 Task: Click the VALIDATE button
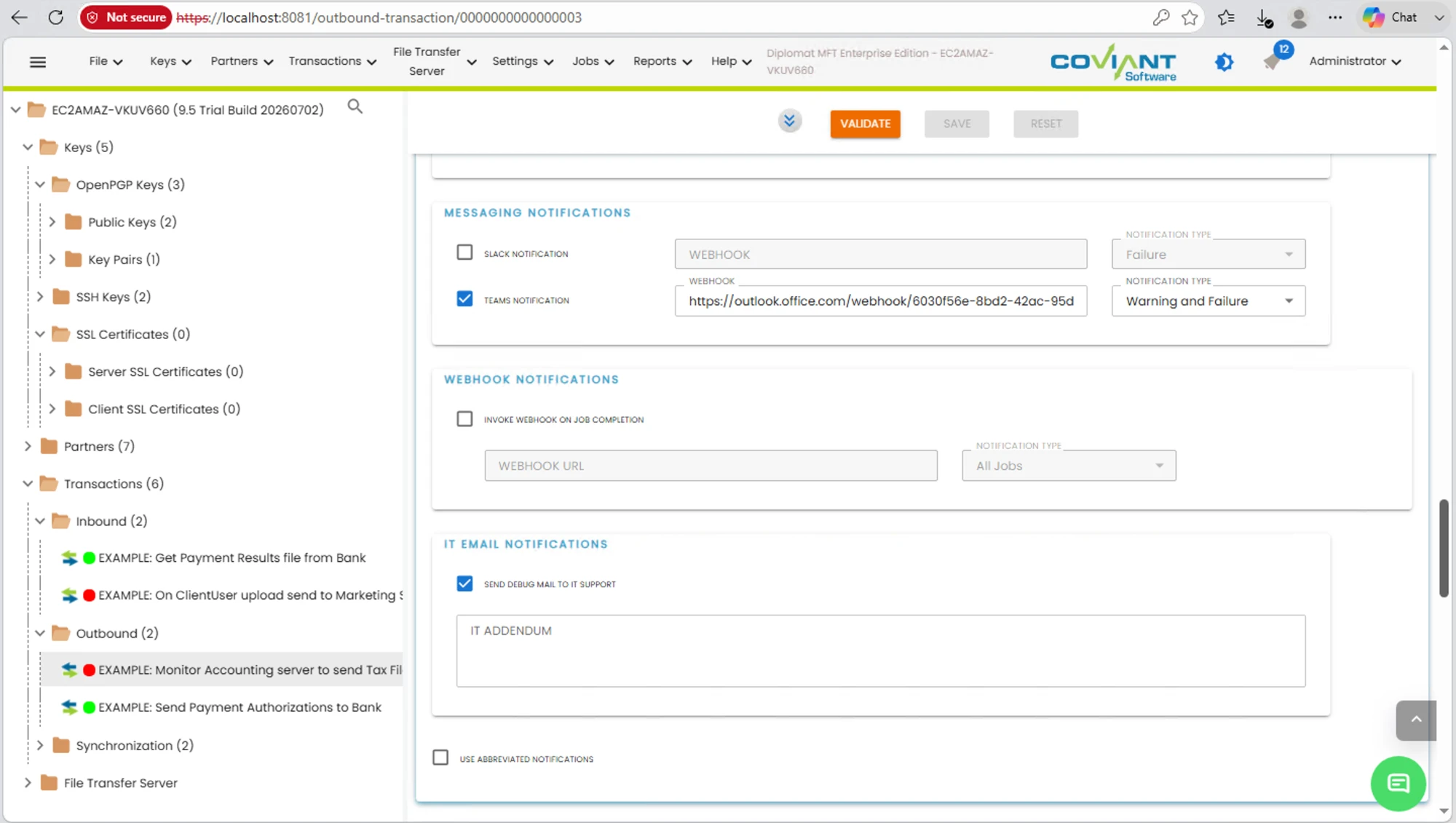(x=865, y=124)
